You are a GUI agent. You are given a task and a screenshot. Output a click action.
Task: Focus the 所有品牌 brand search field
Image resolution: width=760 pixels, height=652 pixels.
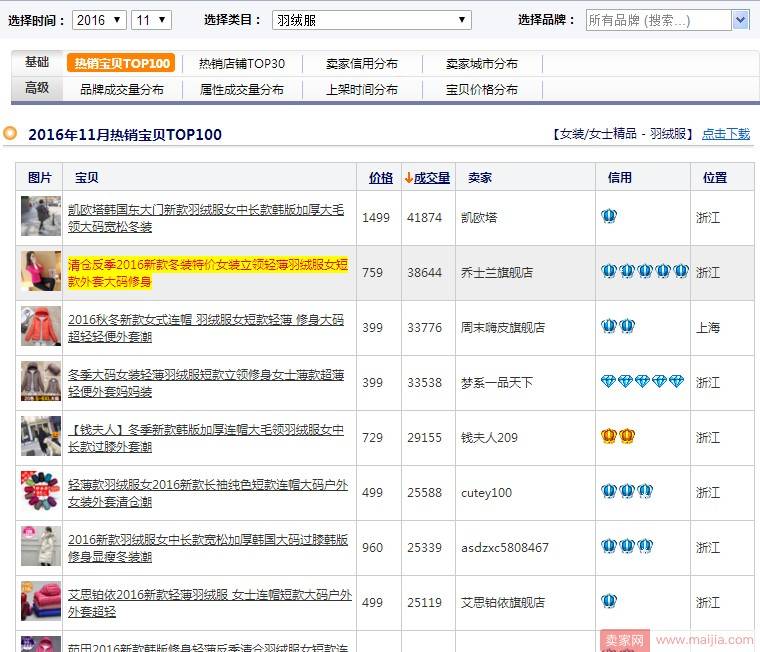(659, 20)
